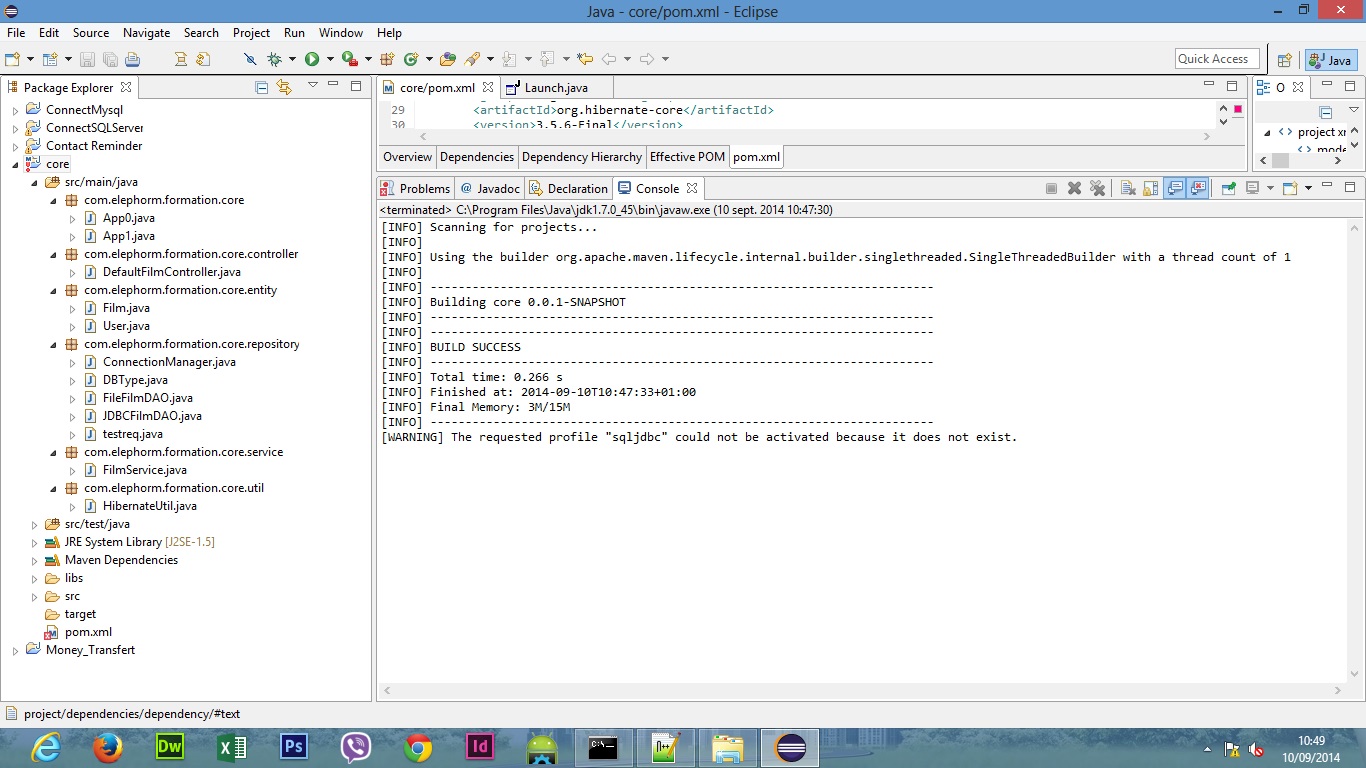The width and height of the screenshot is (1366, 768).
Task: Expand the Maven Dependencies node
Action: point(34,560)
